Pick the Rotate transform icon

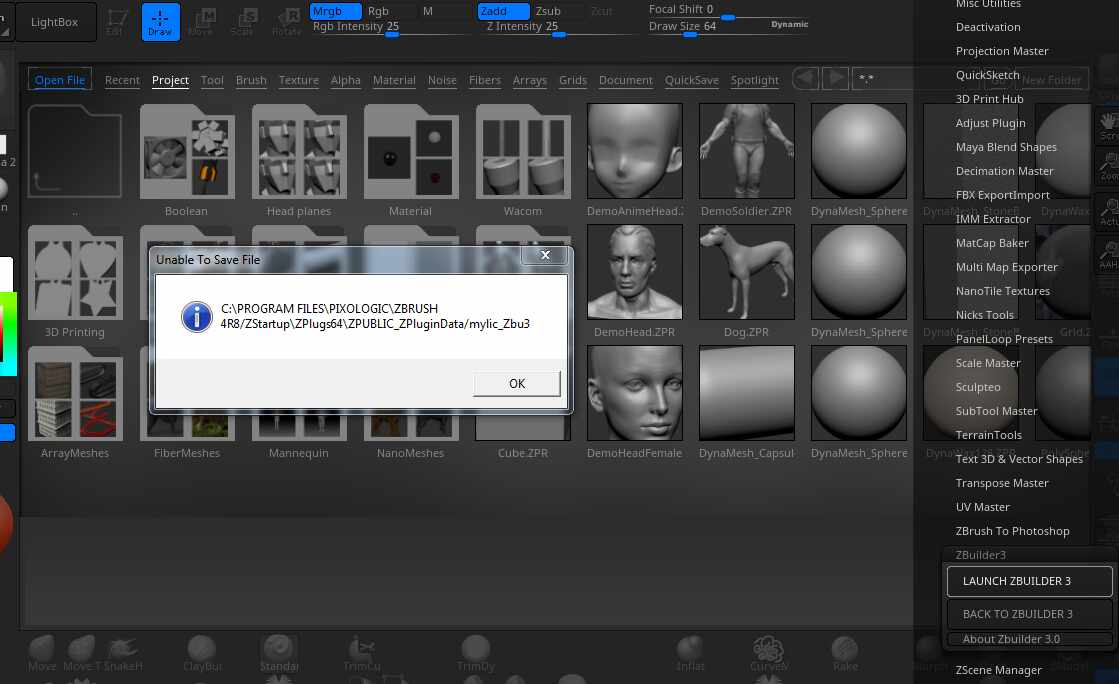pyautogui.click(x=286, y=21)
